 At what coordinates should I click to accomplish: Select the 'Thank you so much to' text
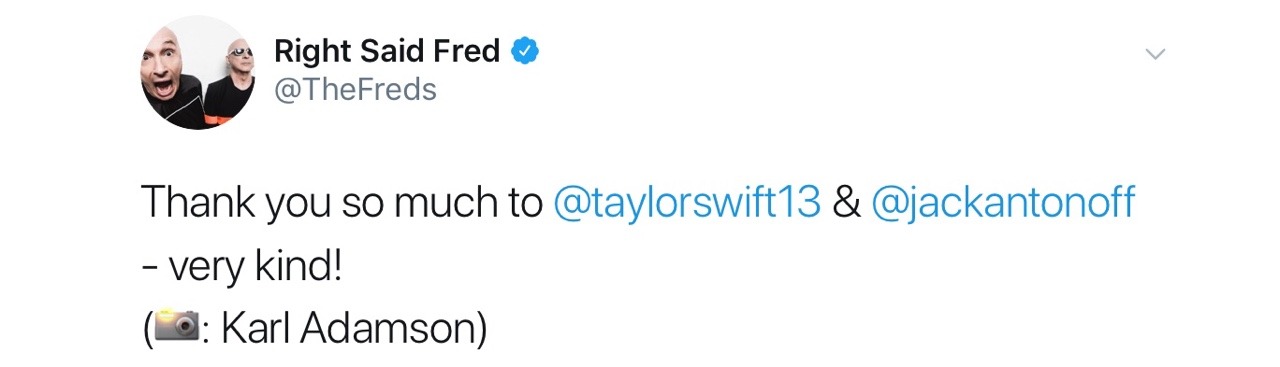[x=342, y=203]
